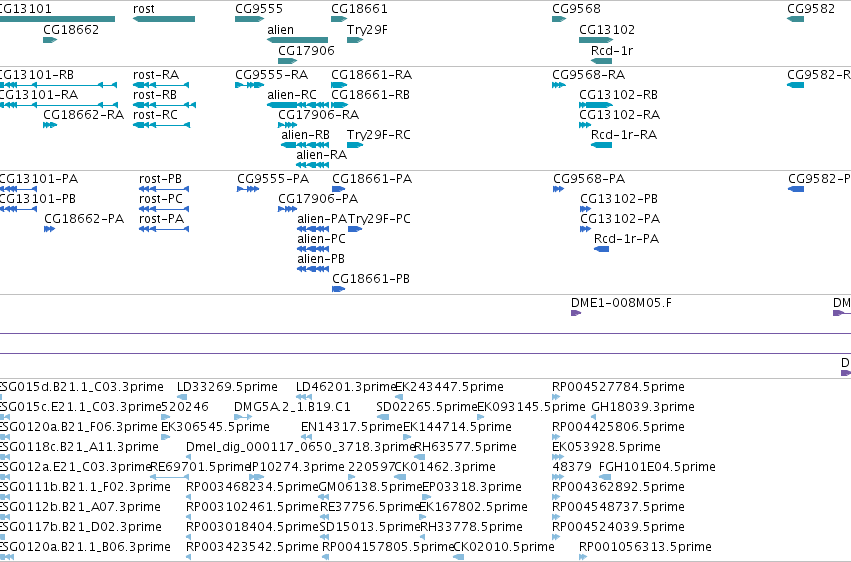The height and width of the screenshot is (562, 851).
Task: Click the DME1-008M05.F feature label
Action: 621,303
